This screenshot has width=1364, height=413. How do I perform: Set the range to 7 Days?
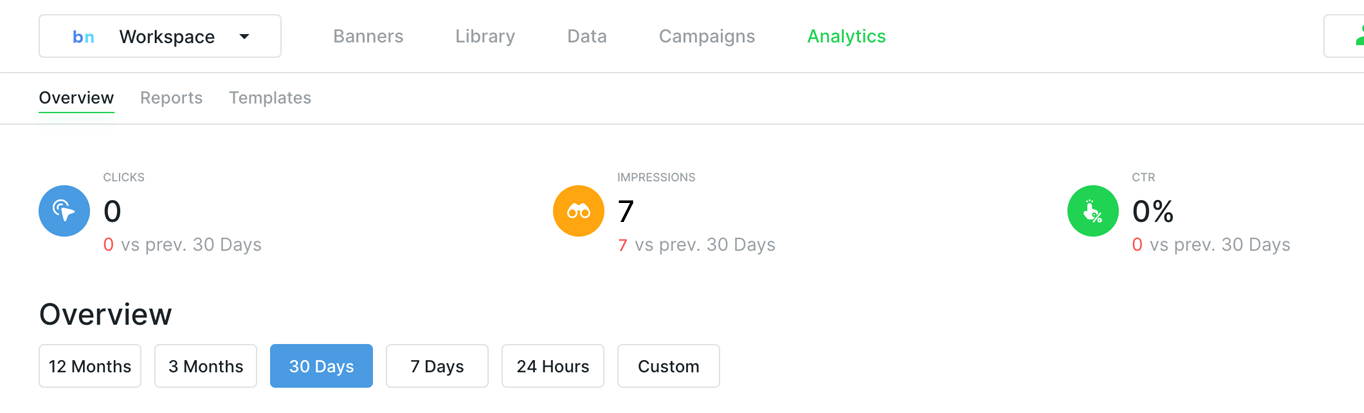click(437, 366)
